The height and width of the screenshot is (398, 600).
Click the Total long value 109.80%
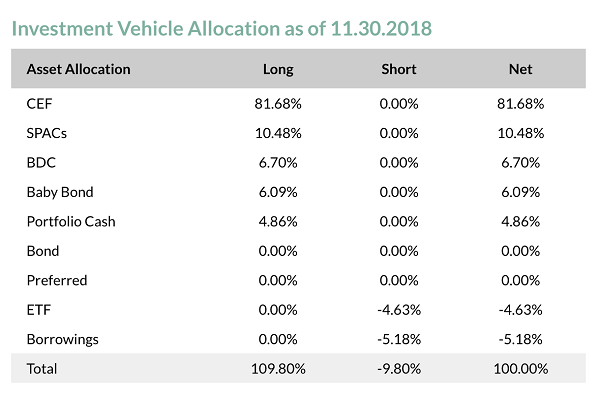click(278, 369)
